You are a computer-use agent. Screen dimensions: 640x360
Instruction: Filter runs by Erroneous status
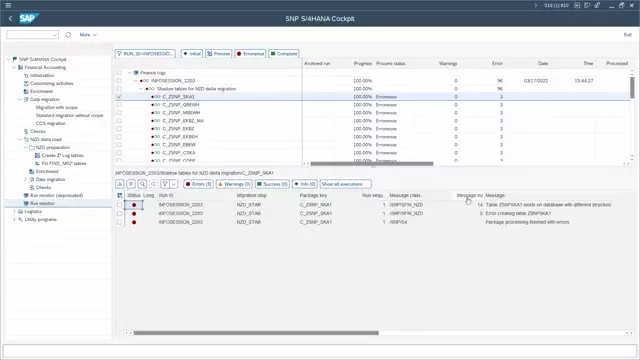(251, 53)
